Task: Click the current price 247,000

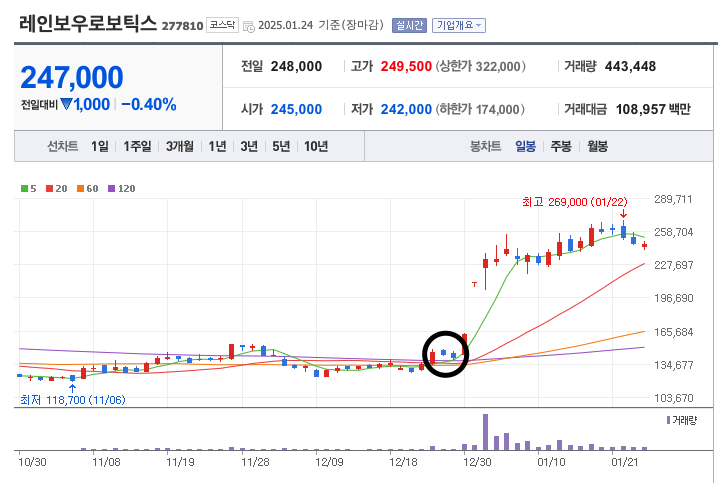Action: [72, 77]
